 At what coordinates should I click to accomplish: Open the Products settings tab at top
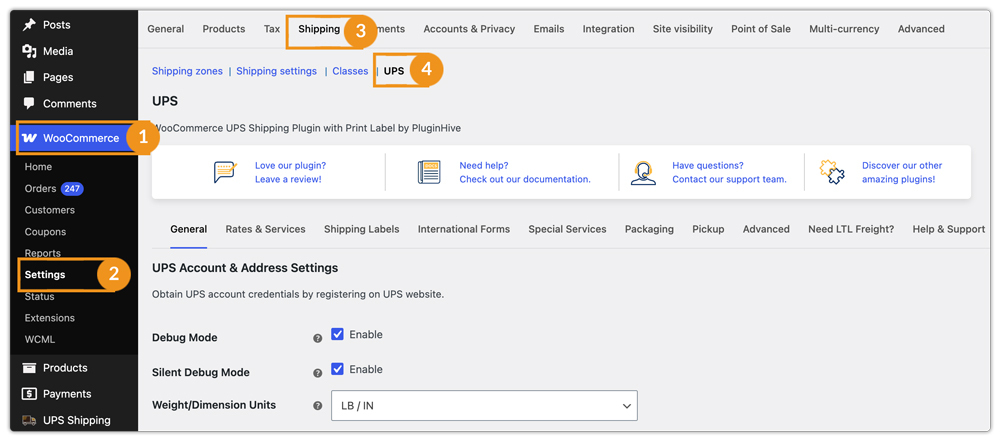point(224,29)
